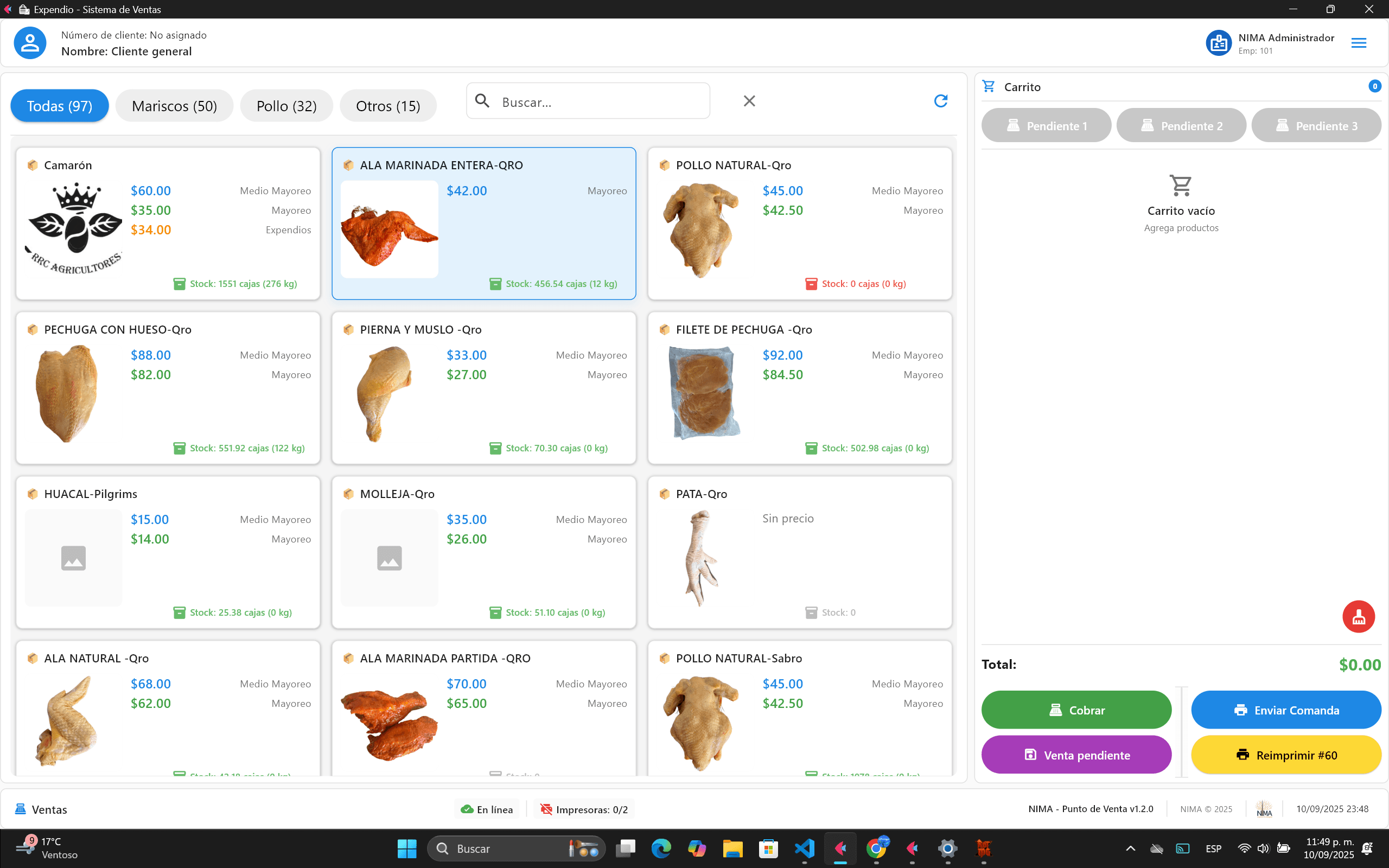Switch to the Mariscos (50) tab
Viewport: 1389px width, 868px height.
pos(174,106)
